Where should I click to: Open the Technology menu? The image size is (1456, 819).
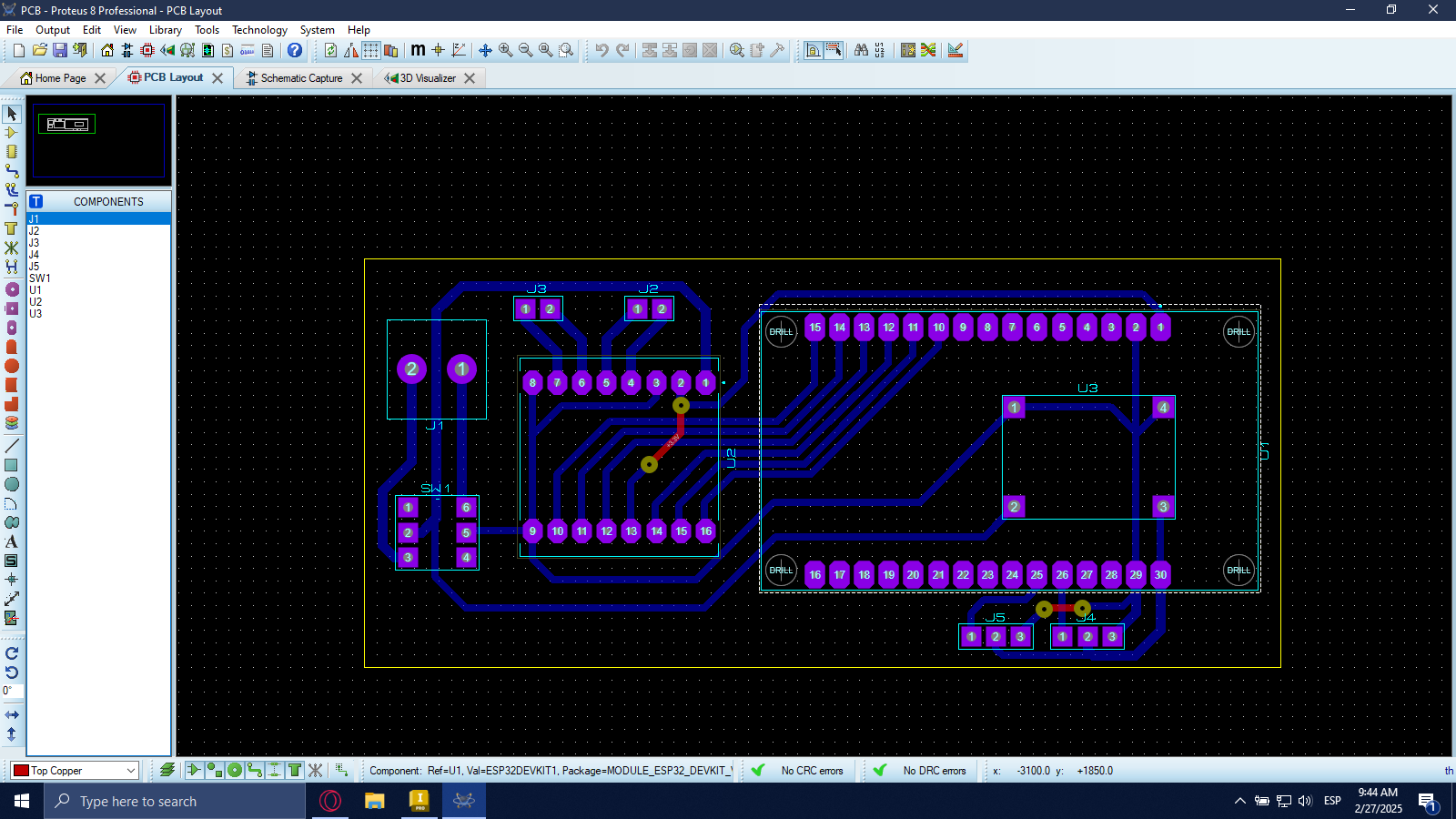click(259, 30)
